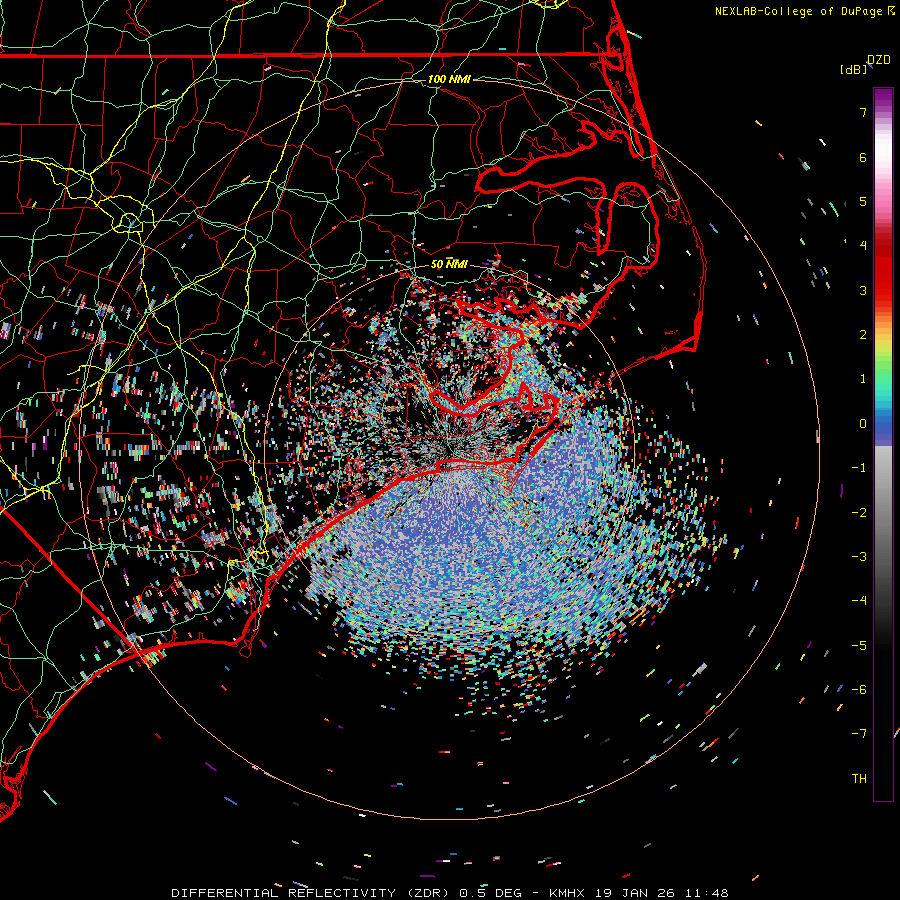The width and height of the screenshot is (900, 900).
Task: Click the Differential Reflectivity KMHX caption
Action: 450,893
